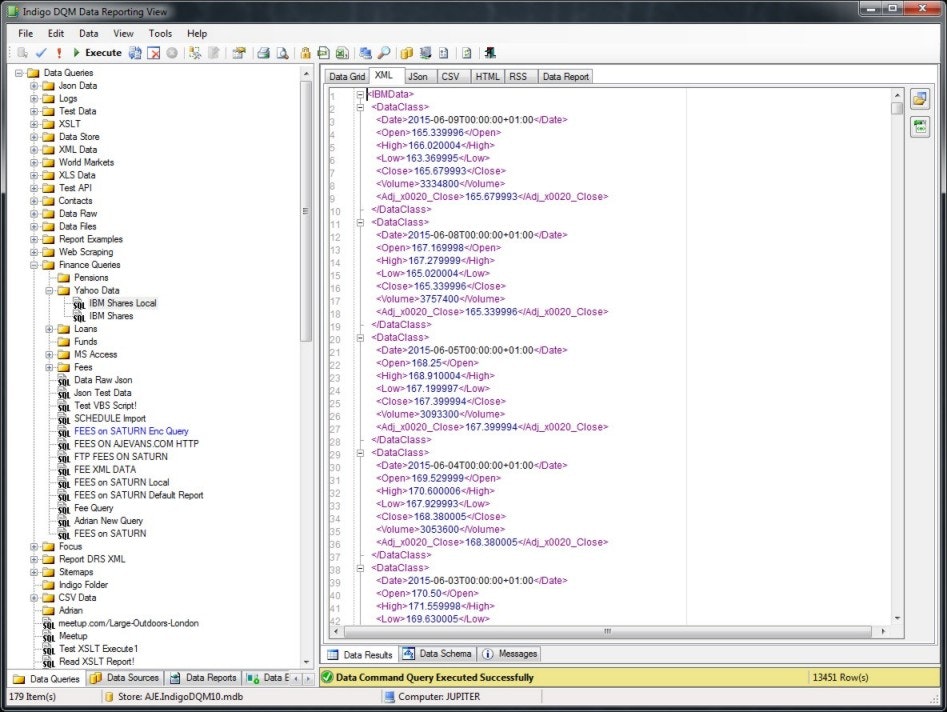Click the print preview magnifier icon
This screenshot has height=712, width=947.
click(281, 52)
